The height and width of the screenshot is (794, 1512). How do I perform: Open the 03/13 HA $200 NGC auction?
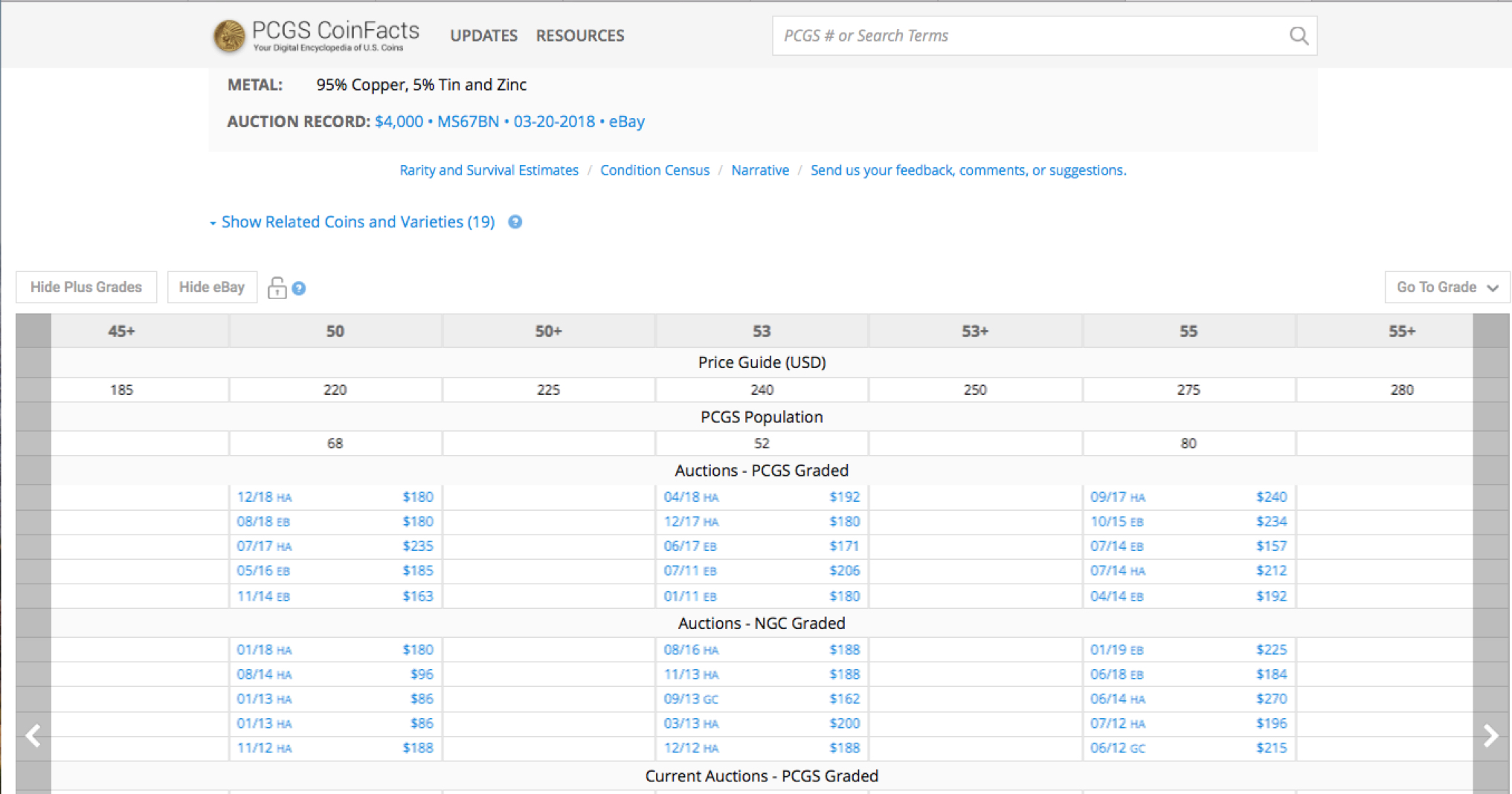[762, 723]
